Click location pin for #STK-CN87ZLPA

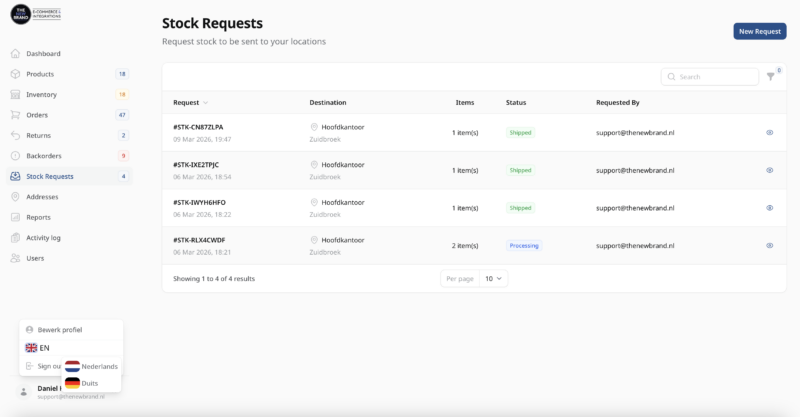(314, 127)
